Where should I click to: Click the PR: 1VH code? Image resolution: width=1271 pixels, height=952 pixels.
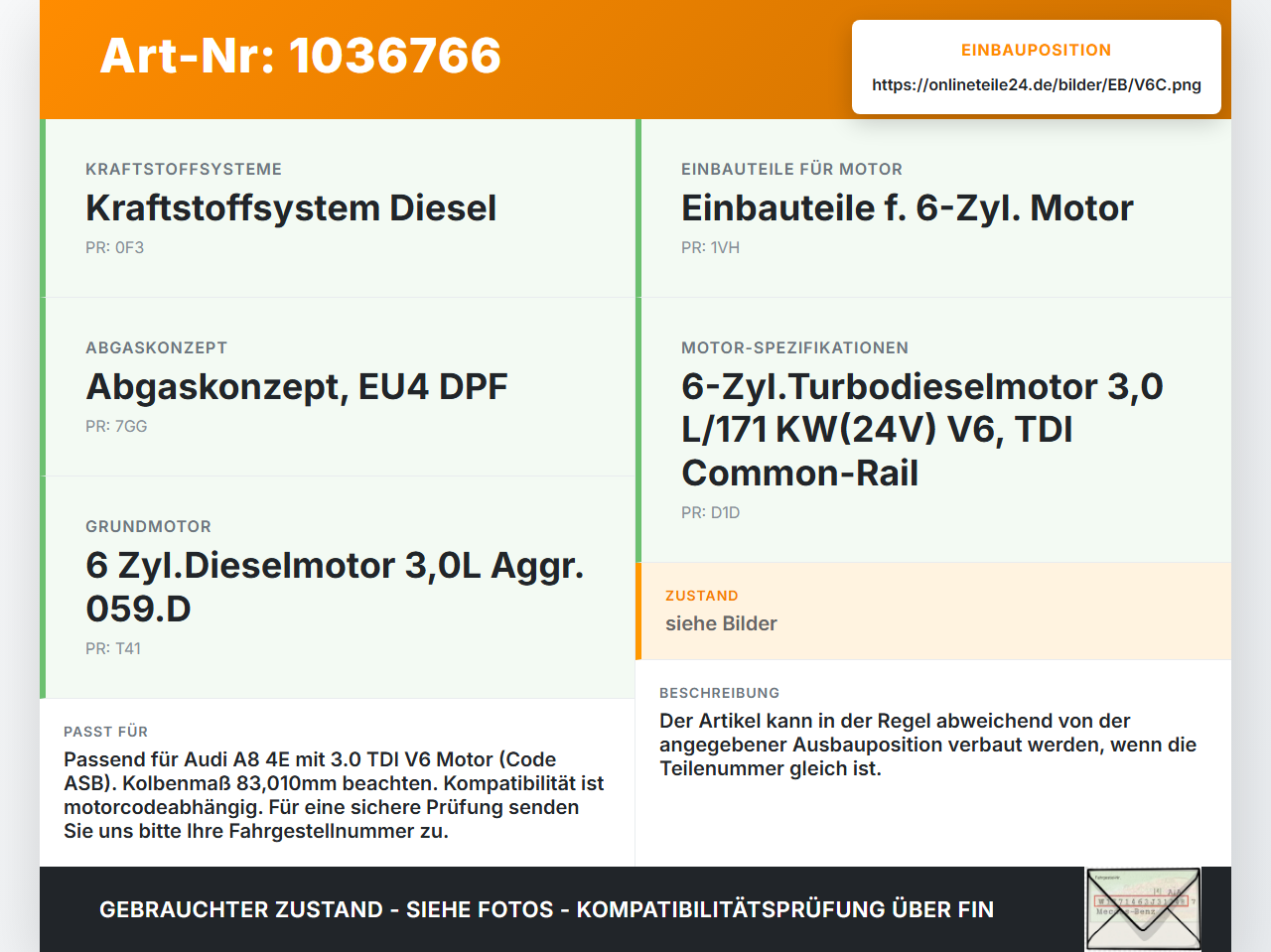[x=711, y=247]
